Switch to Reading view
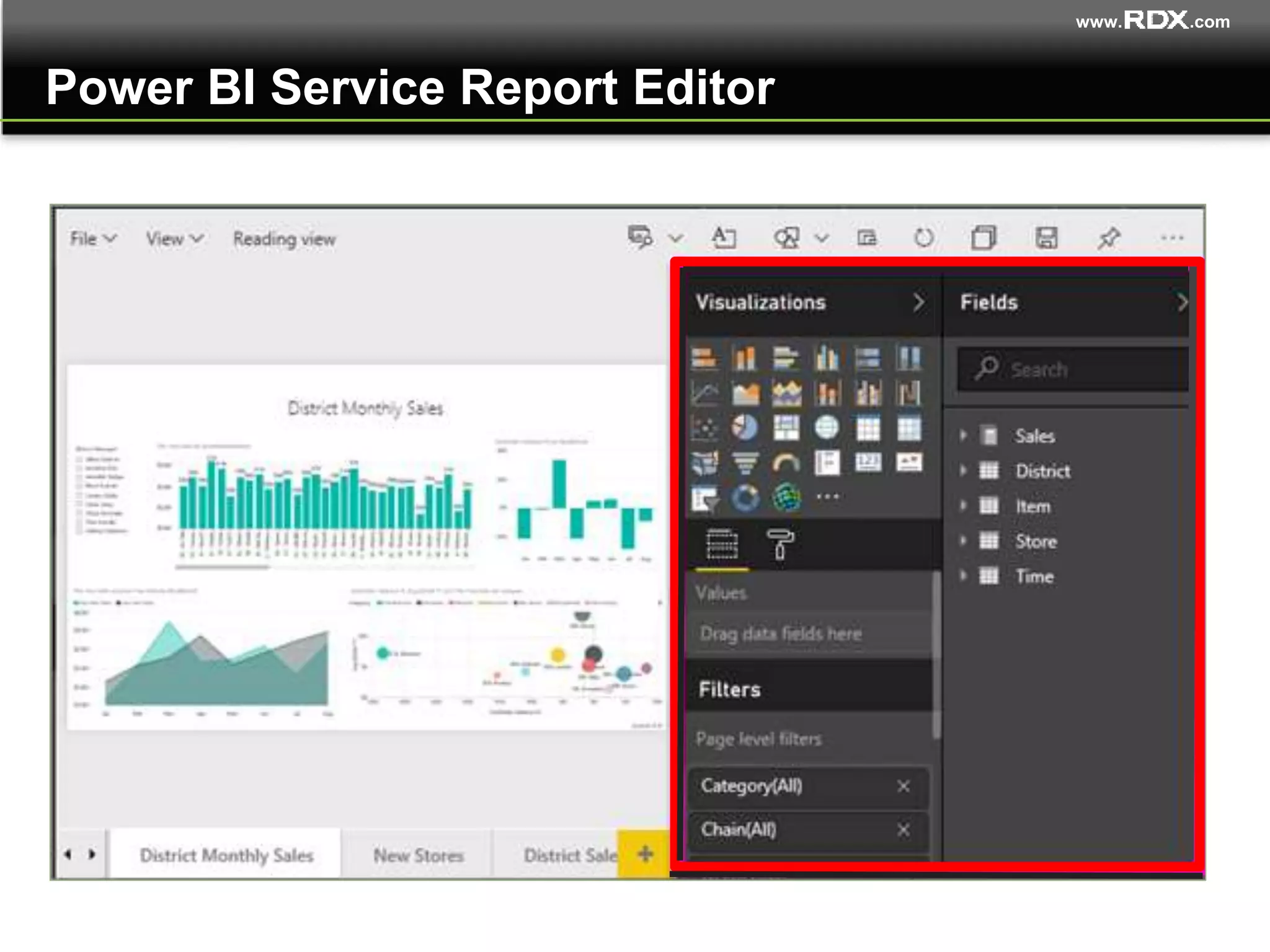1270x952 pixels. coord(284,239)
